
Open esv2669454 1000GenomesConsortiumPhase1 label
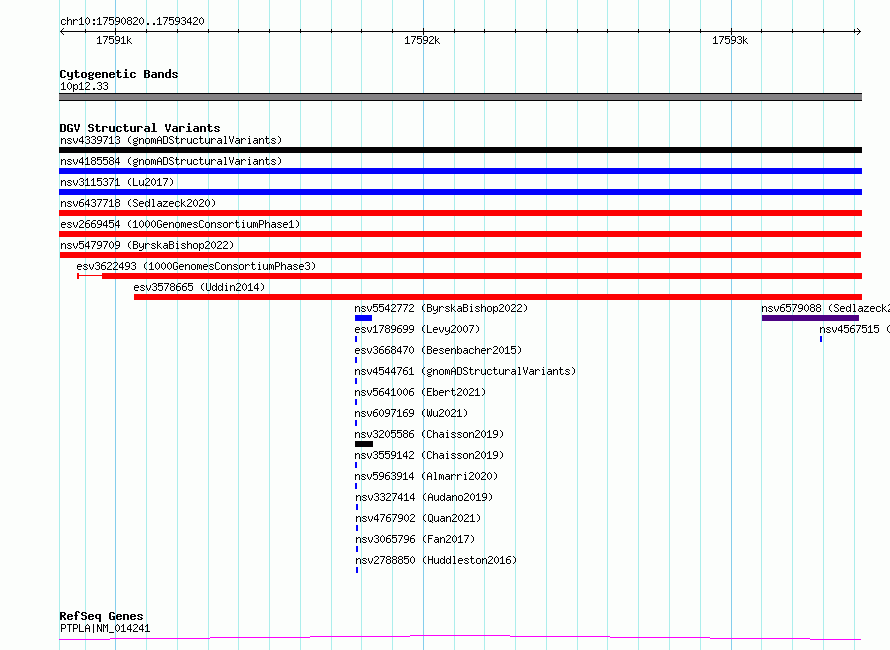(x=180, y=224)
